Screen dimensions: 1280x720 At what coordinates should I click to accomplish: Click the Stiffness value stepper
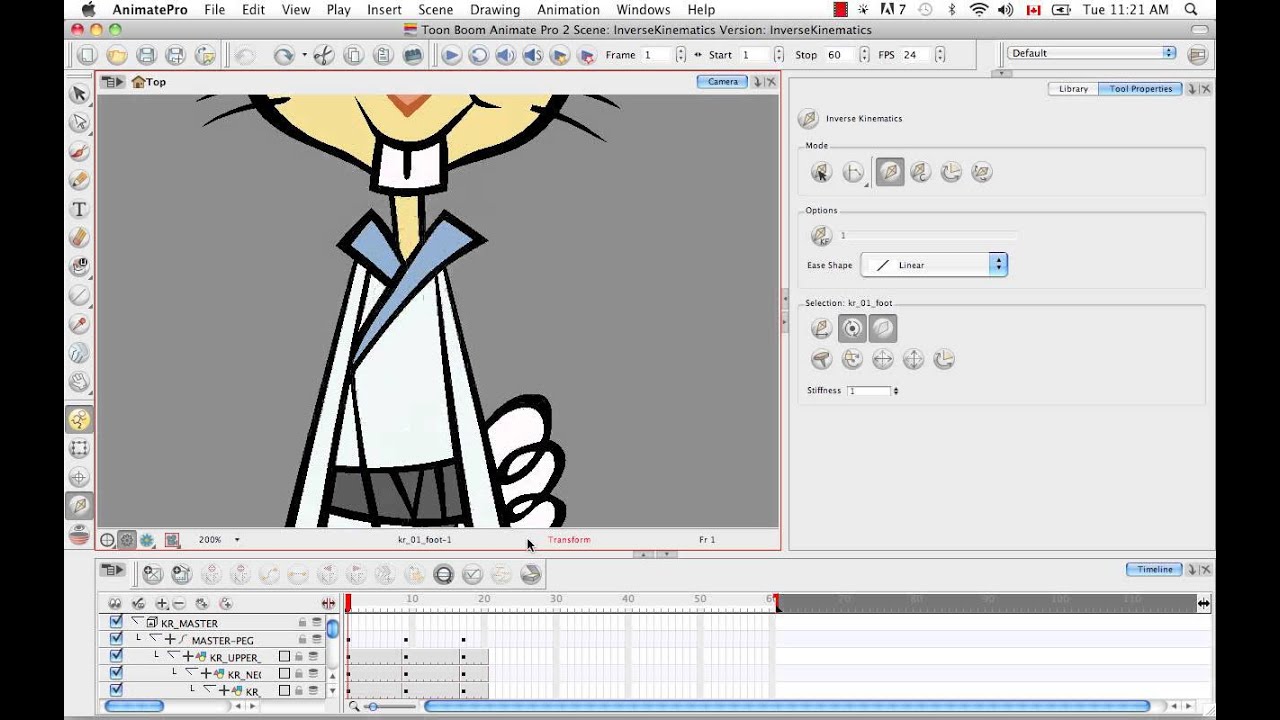coord(895,391)
